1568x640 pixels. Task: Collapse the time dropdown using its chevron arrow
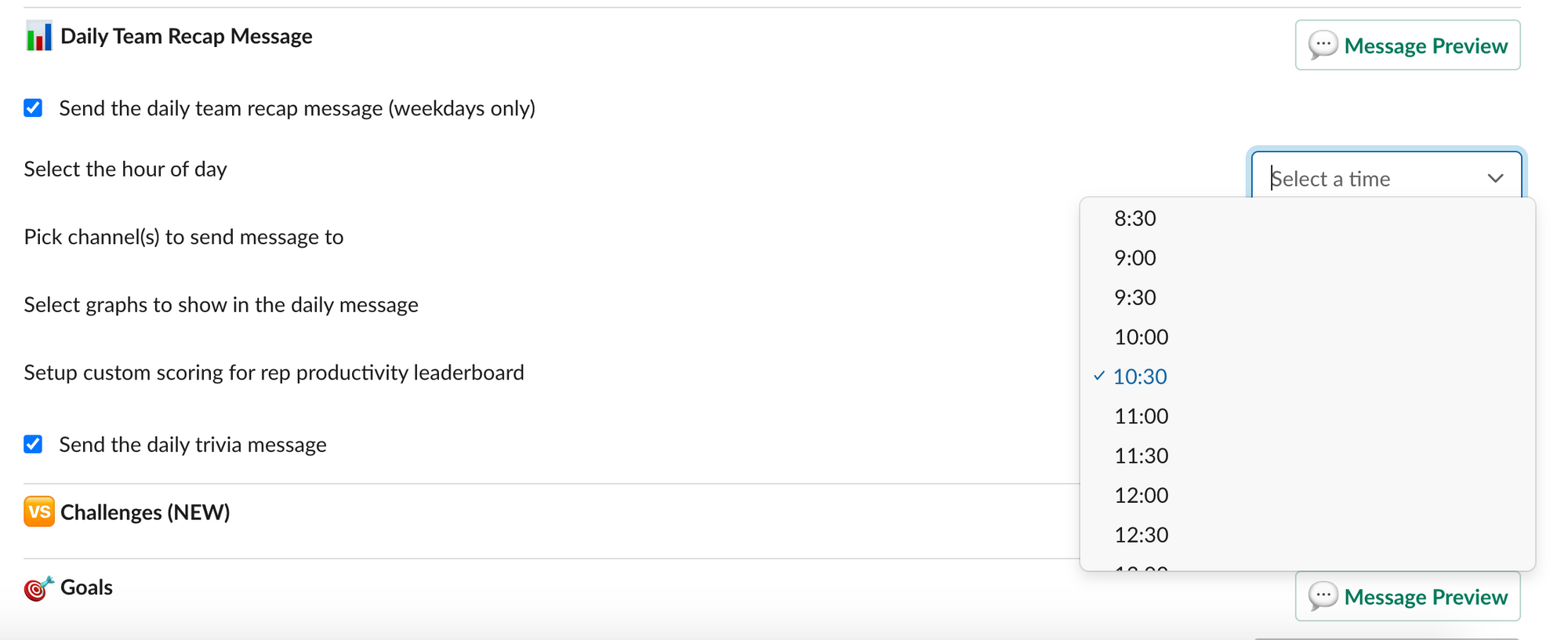pyautogui.click(x=1495, y=178)
